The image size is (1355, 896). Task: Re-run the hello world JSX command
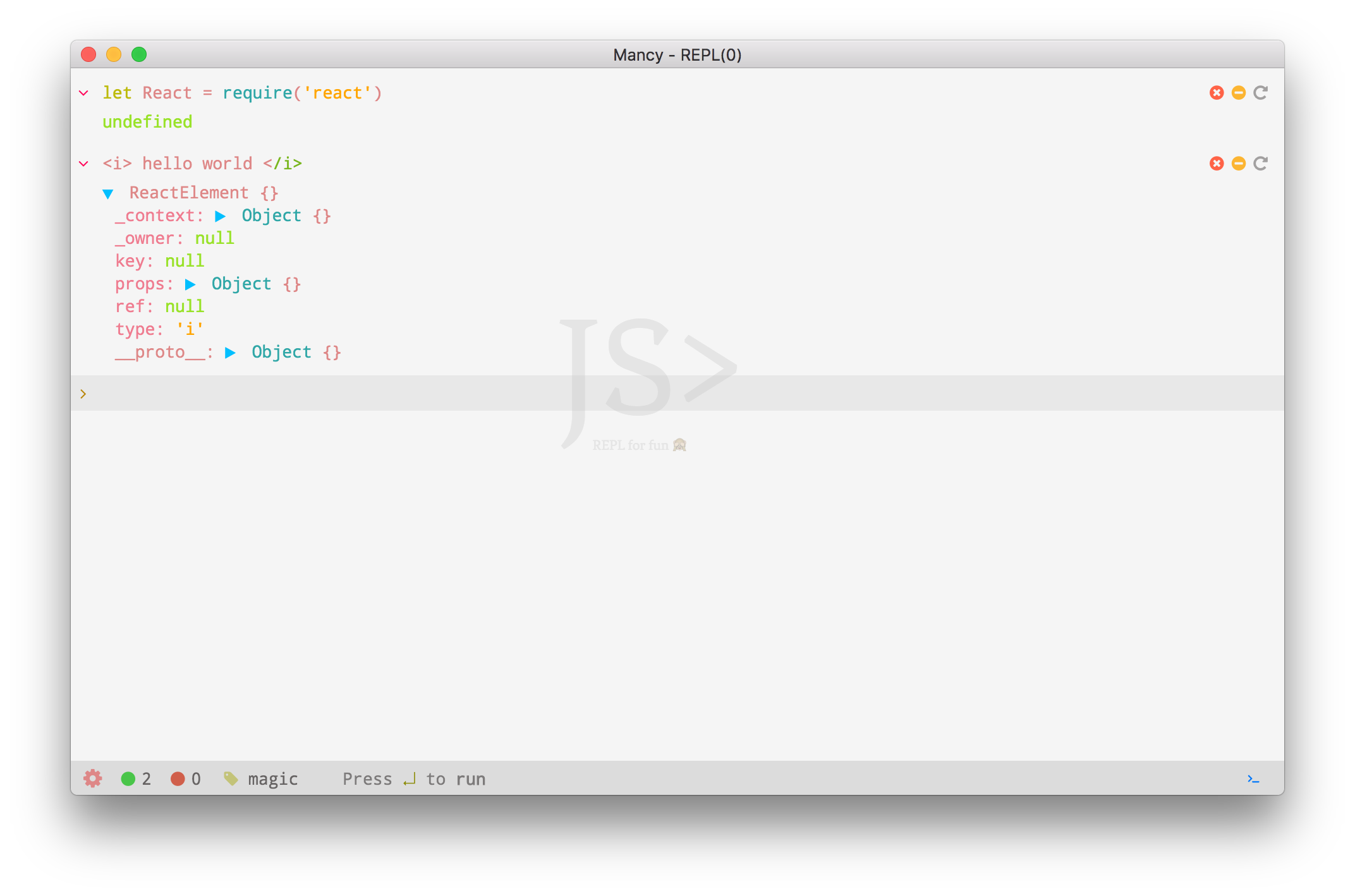[x=1261, y=164]
